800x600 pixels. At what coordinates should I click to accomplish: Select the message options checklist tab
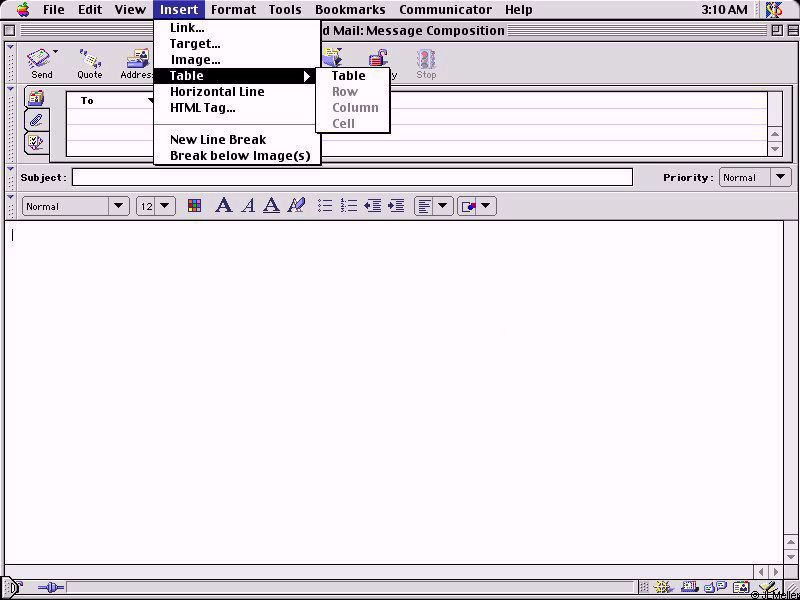[x=36, y=142]
